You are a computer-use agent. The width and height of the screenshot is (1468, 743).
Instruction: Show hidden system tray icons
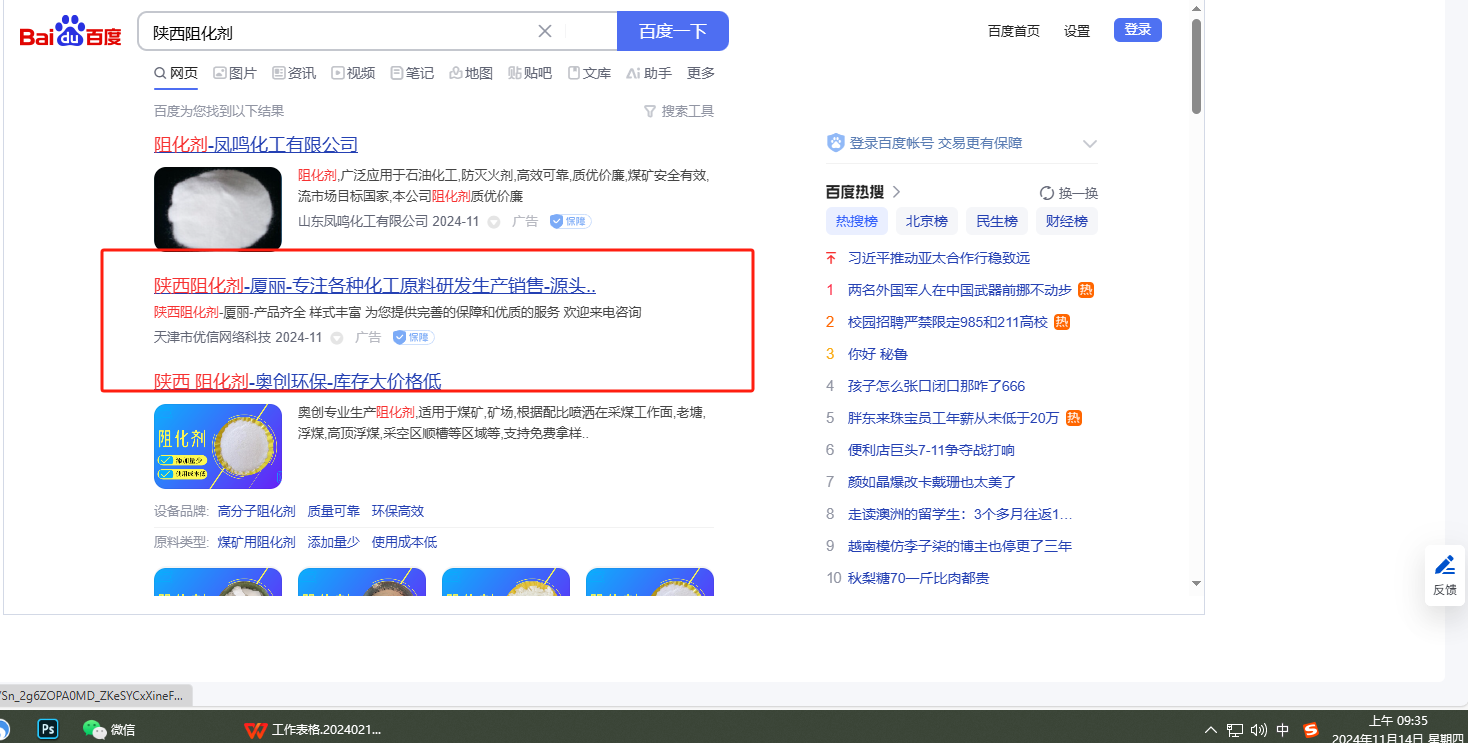point(1211,730)
